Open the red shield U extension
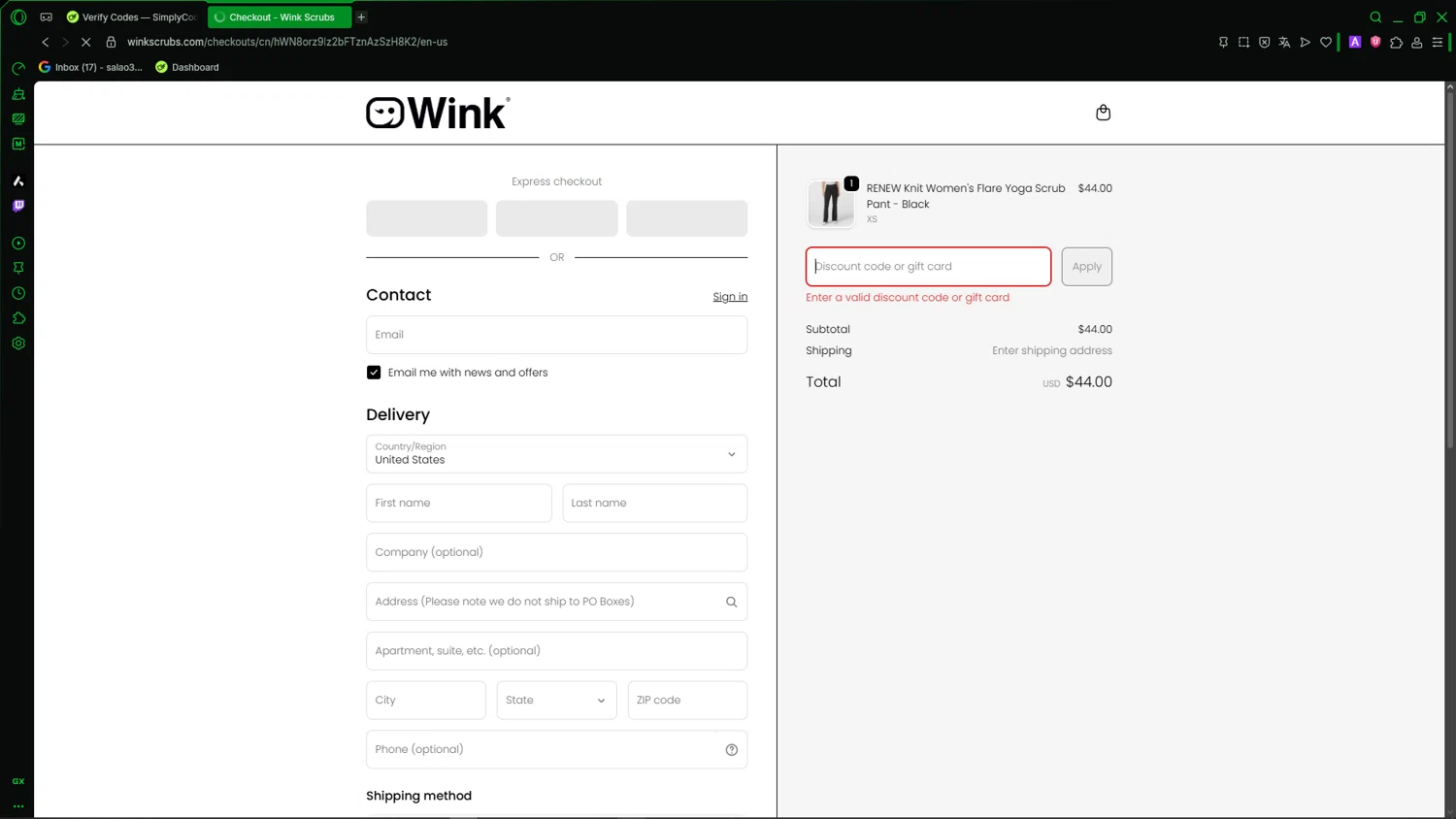 [x=1375, y=42]
